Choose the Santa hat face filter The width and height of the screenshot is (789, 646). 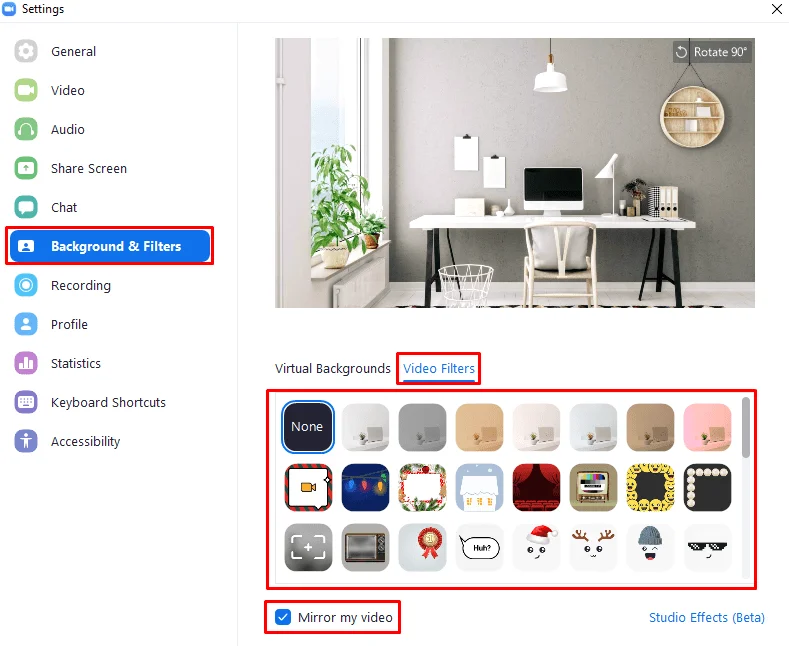[536, 547]
